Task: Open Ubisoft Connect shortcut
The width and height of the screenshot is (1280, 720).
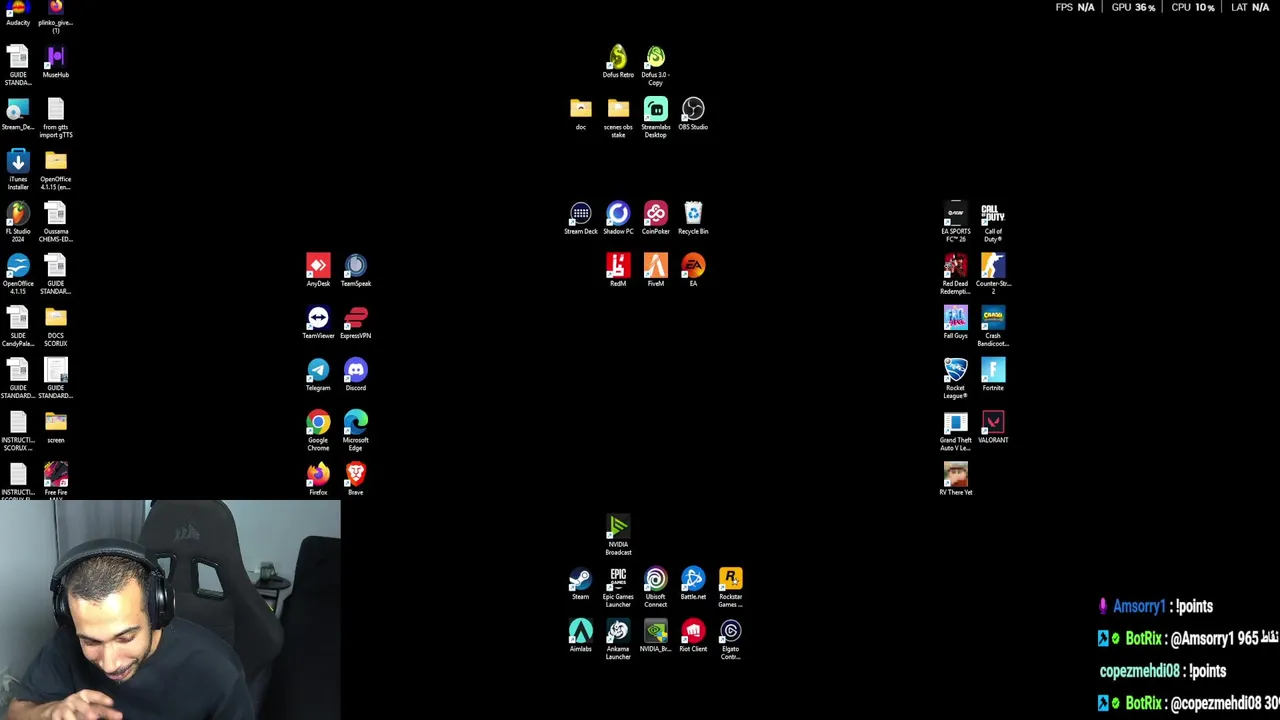Action: pos(656,588)
